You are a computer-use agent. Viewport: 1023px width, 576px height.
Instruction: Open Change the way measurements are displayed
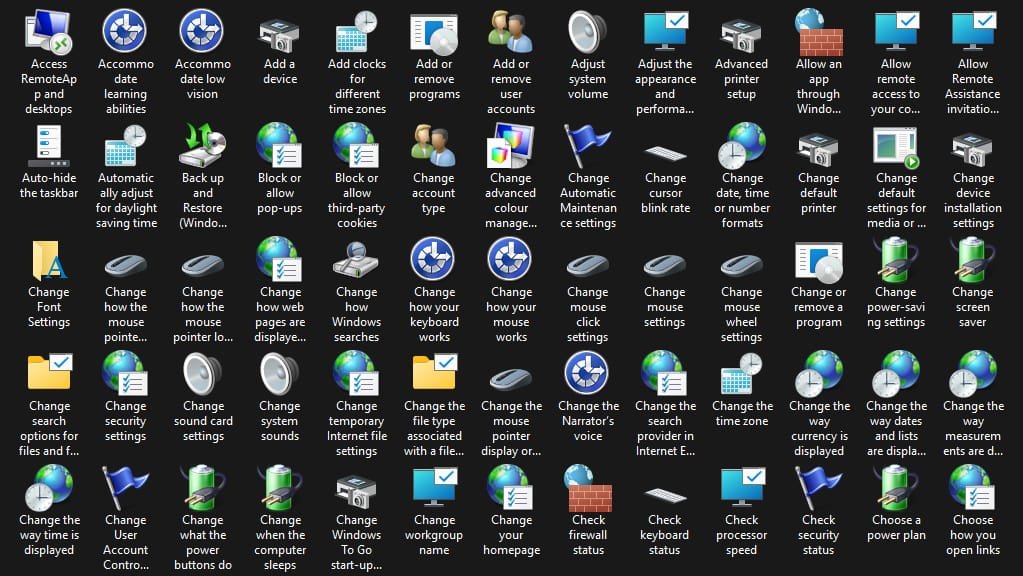(973, 373)
